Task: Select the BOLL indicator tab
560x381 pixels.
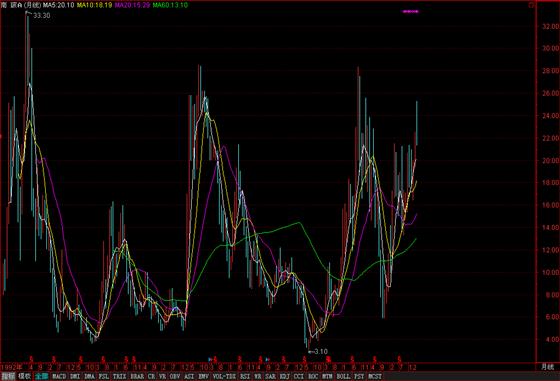Action: pos(343,376)
